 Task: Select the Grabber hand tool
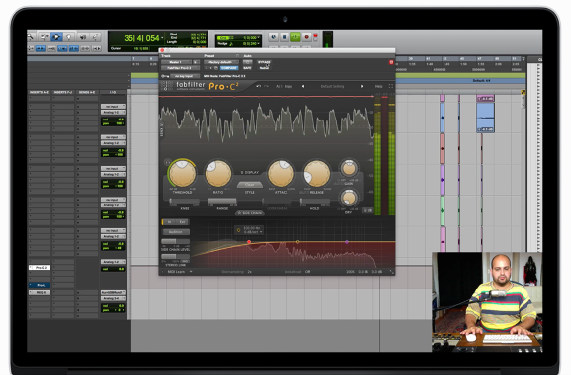(x=68, y=37)
